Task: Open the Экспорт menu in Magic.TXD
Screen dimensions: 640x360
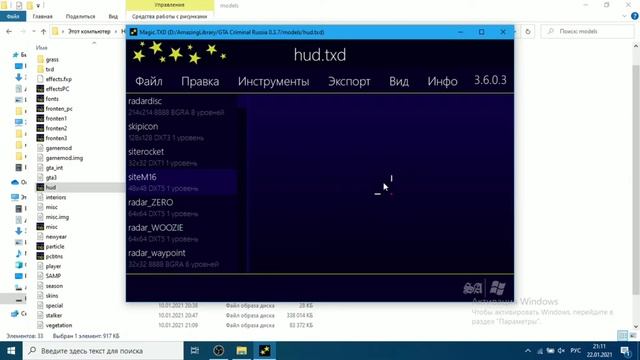Action: (349, 81)
